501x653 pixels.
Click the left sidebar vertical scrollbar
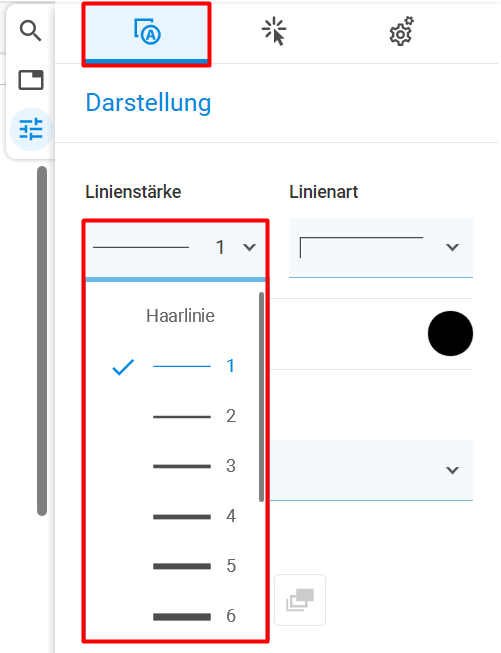(x=42, y=341)
